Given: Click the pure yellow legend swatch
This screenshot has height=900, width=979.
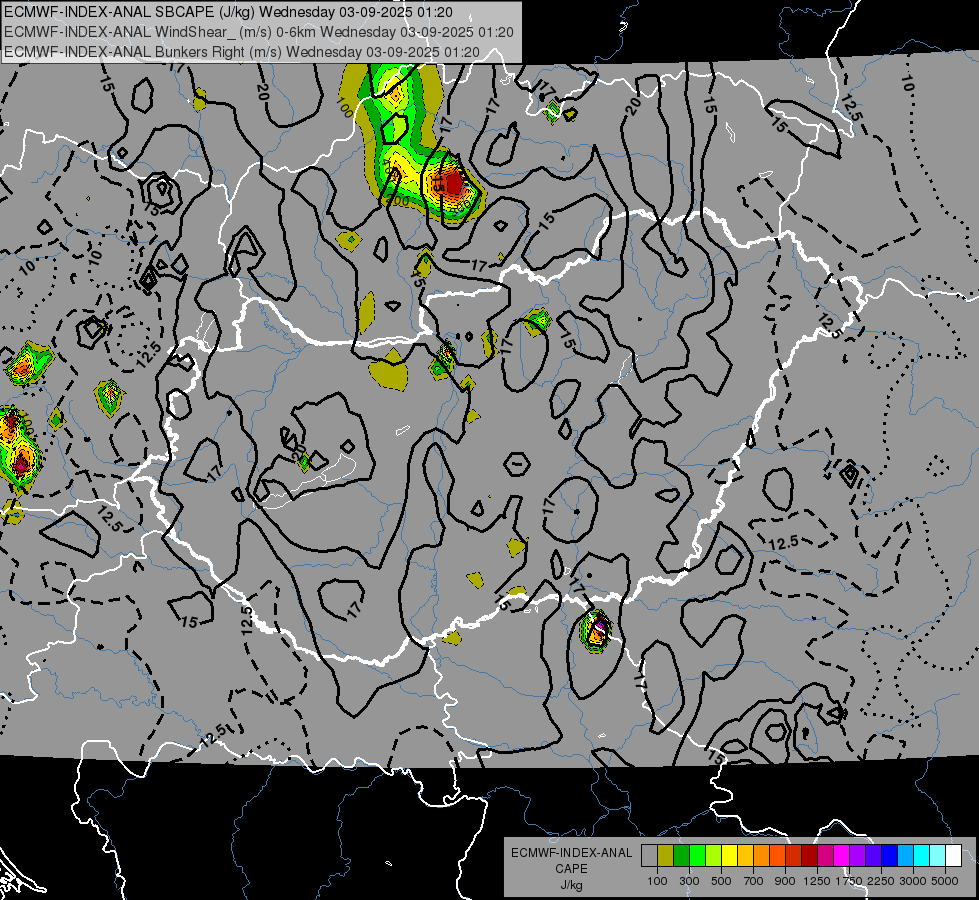Looking at the screenshot, I should (729, 856).
